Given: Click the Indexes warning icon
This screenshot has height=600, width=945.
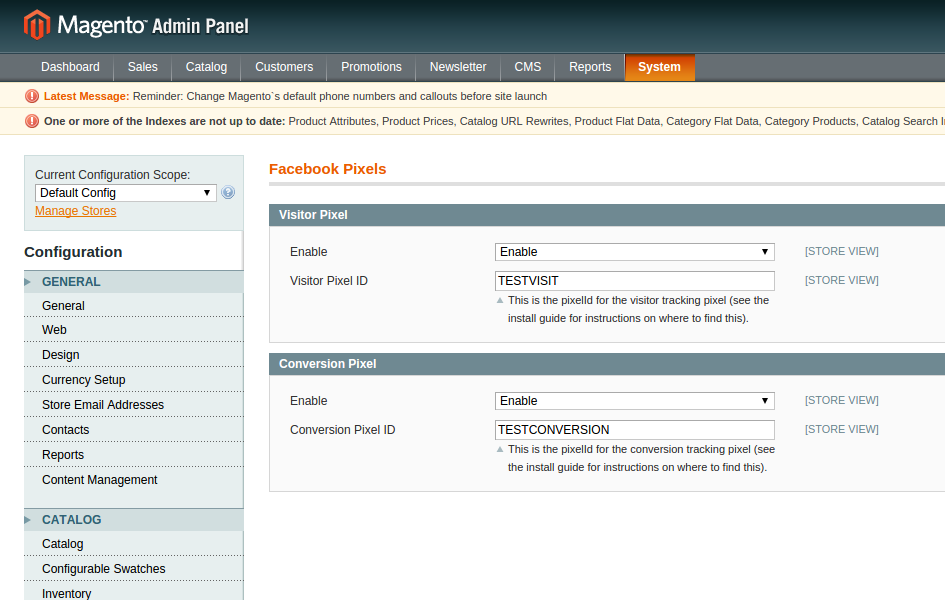Looking at the screenshot, I should point(31,121).
